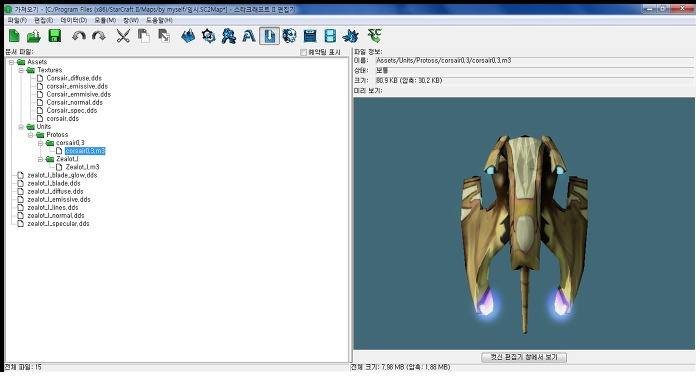The height and width of the screenshot is (376, 700).
Task: Open the Trigger editor gear icon
Action: tap(208, 36)
